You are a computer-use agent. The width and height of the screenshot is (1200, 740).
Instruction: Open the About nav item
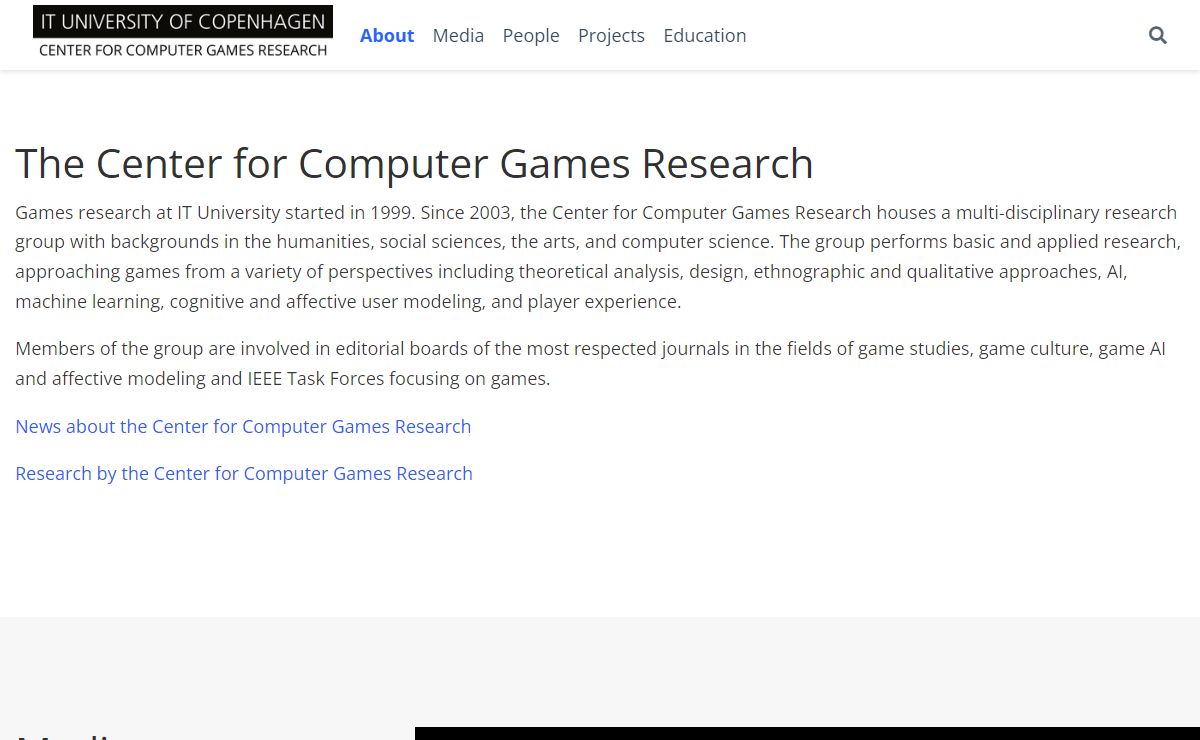(x=387, y=35)
